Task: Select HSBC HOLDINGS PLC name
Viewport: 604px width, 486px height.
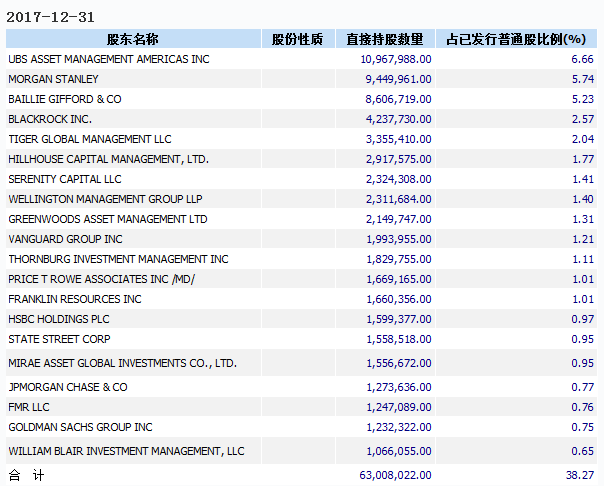Action: (x=59, y=319)
